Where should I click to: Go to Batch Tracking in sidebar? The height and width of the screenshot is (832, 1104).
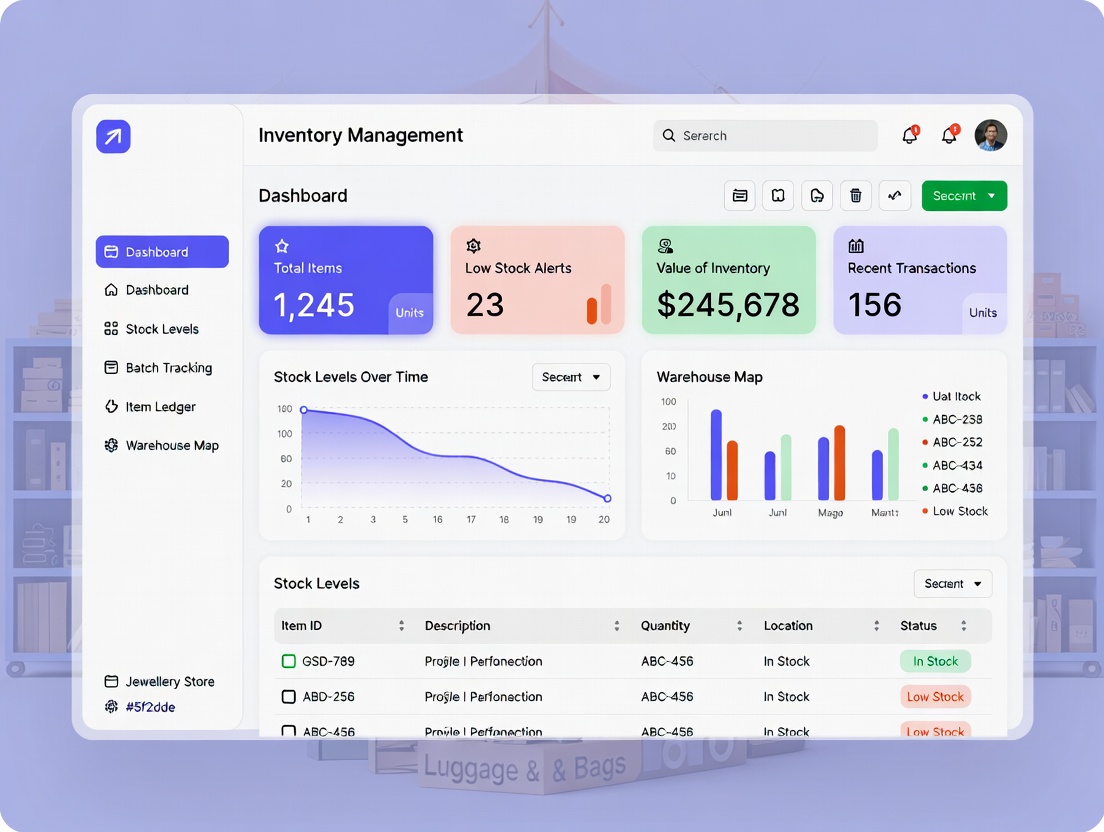[168, 368]
